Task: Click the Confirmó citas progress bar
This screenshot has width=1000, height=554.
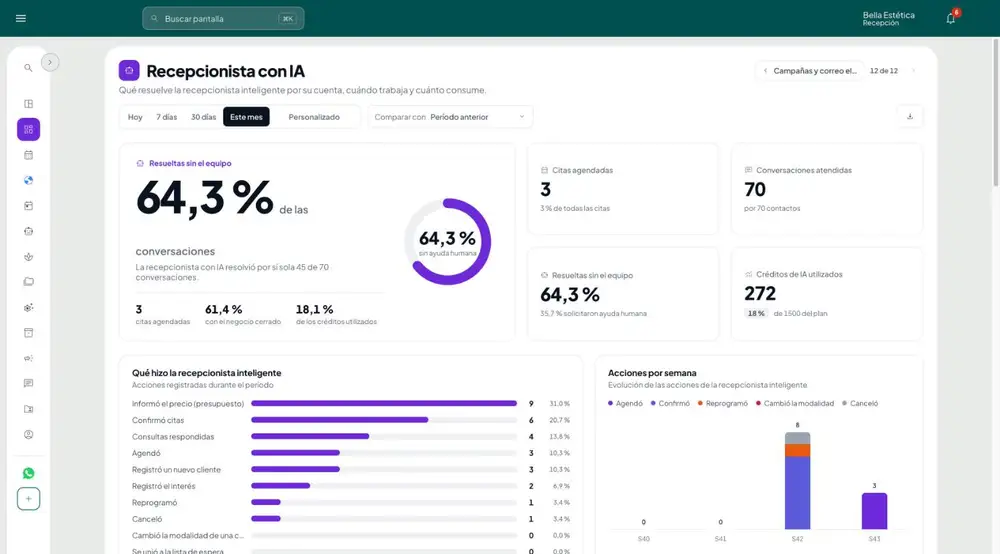Action: 384,420
